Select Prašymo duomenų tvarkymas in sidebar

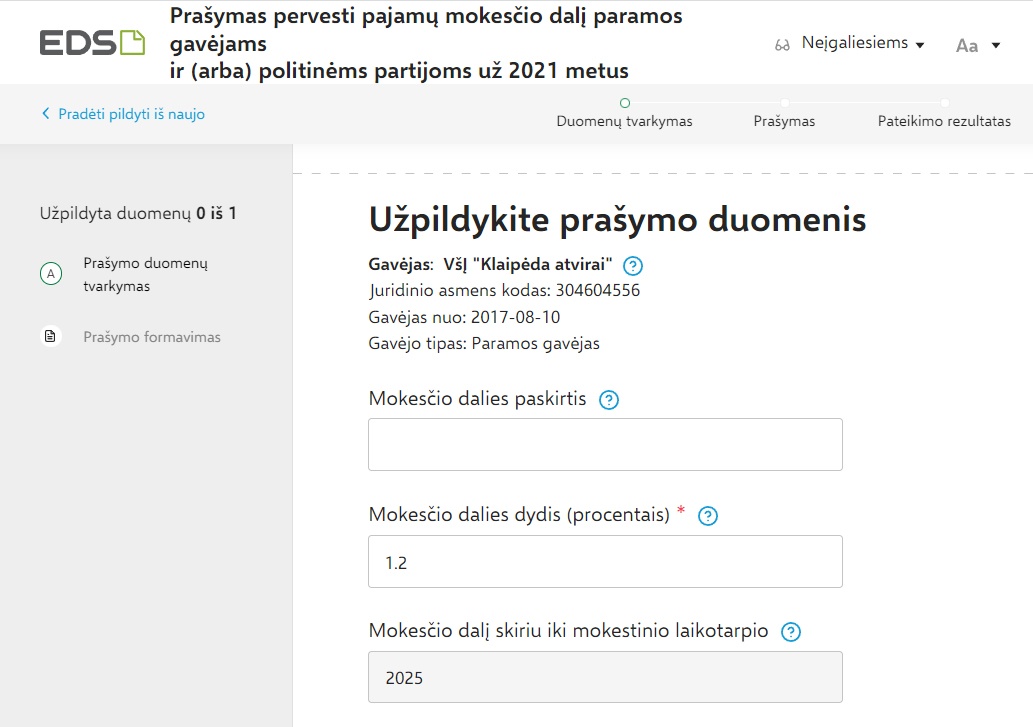pyautogui.click(x=145, y=274)
